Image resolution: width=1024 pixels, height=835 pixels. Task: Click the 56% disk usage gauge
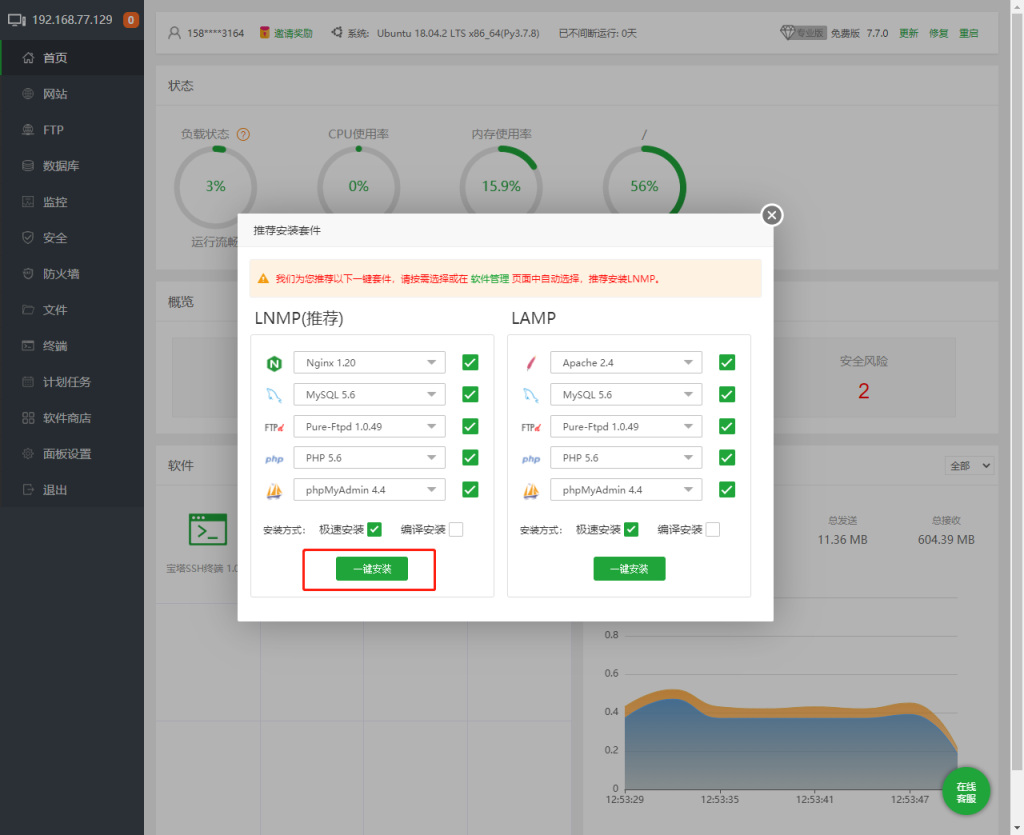644,186
